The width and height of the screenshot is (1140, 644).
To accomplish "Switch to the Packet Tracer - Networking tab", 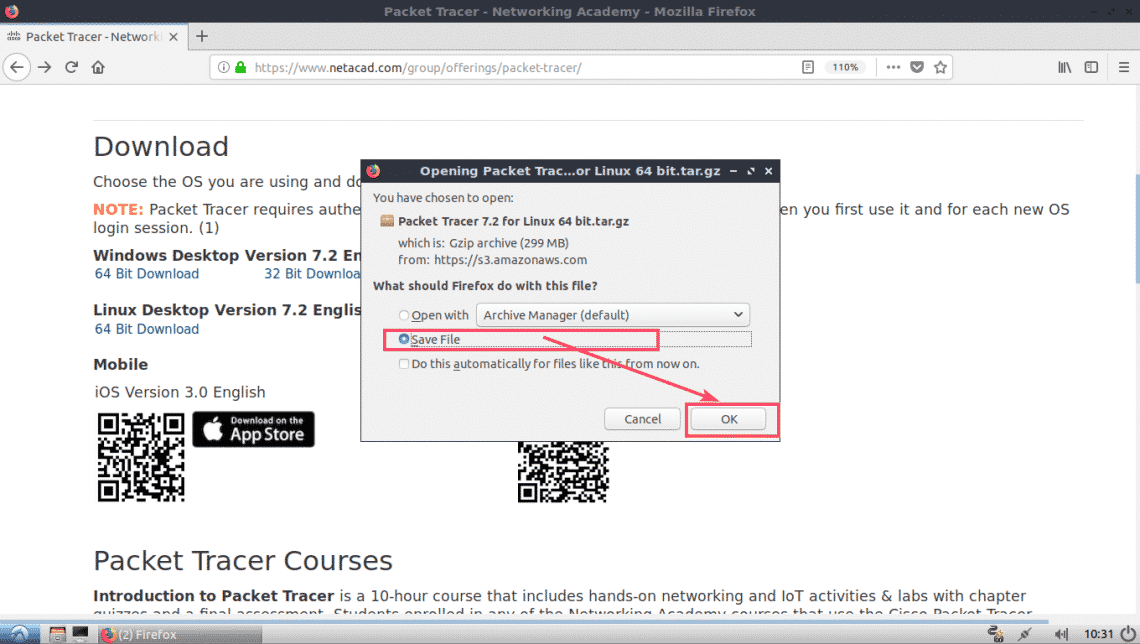I will tap(92, 37).
